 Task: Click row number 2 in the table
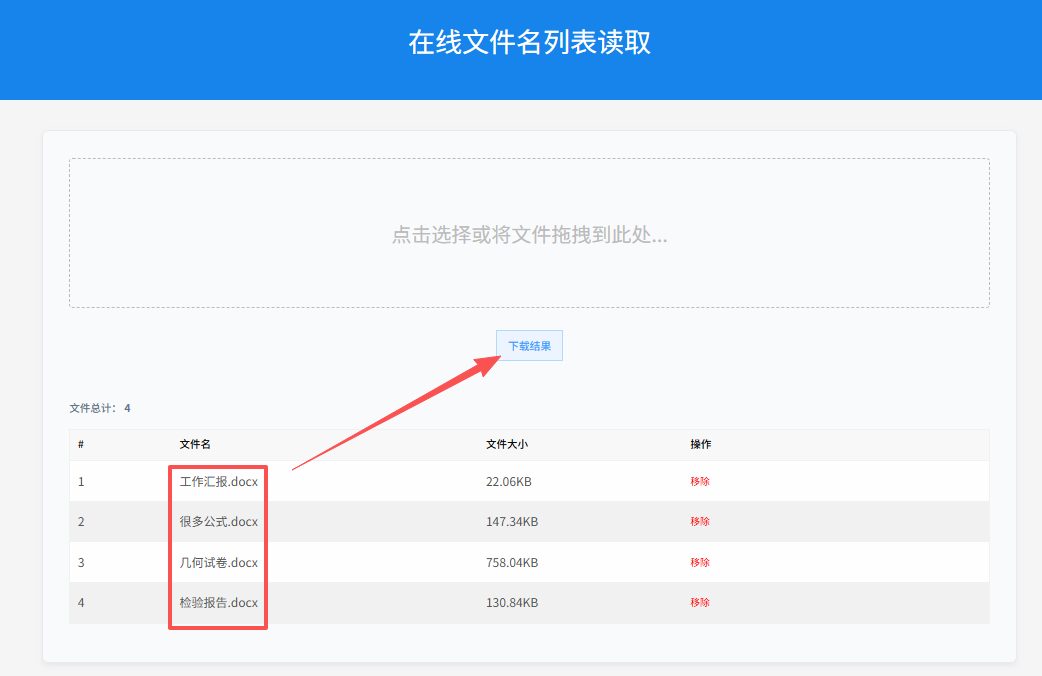(80, 521)
